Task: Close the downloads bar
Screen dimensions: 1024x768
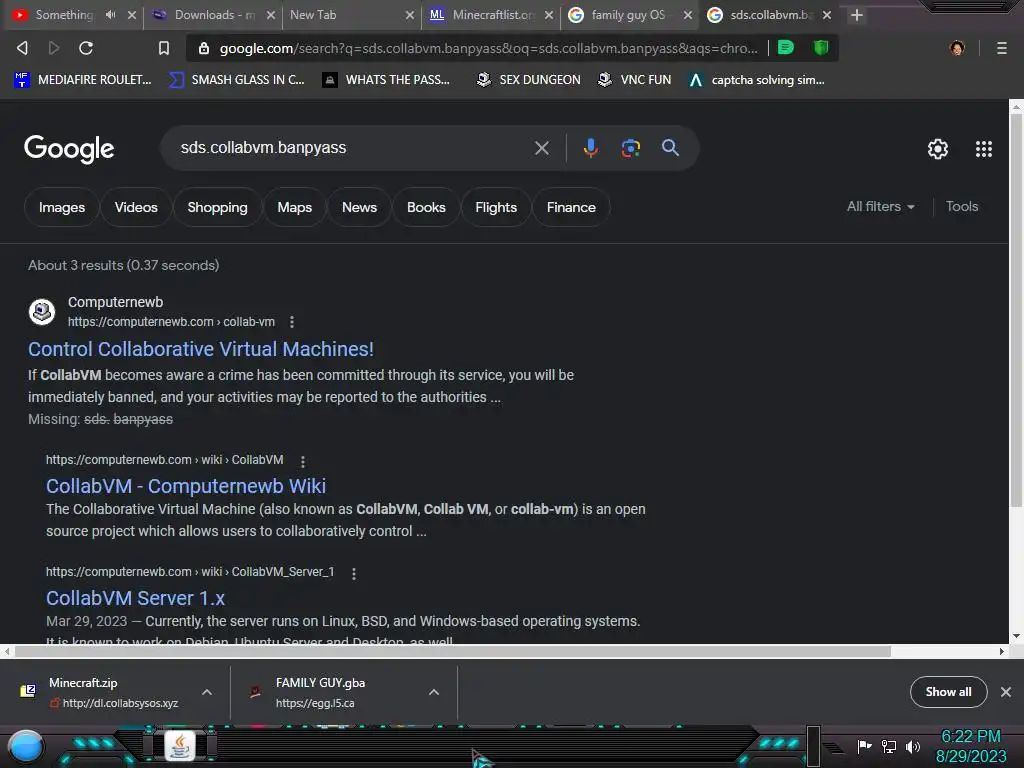Action: coord(1006,692)
